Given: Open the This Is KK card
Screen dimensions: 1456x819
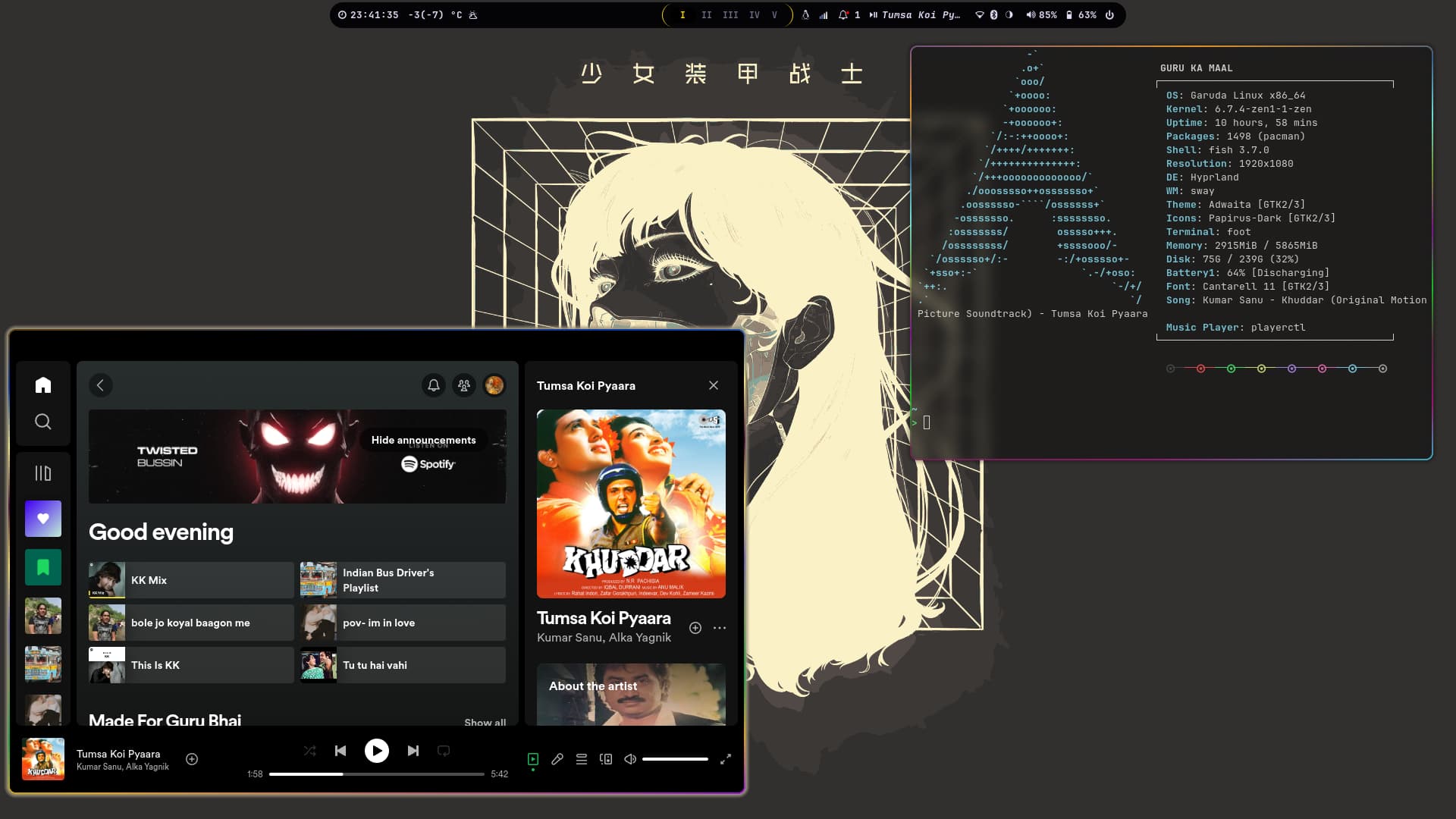Looking at the screenshot, I should pos(191,665).
